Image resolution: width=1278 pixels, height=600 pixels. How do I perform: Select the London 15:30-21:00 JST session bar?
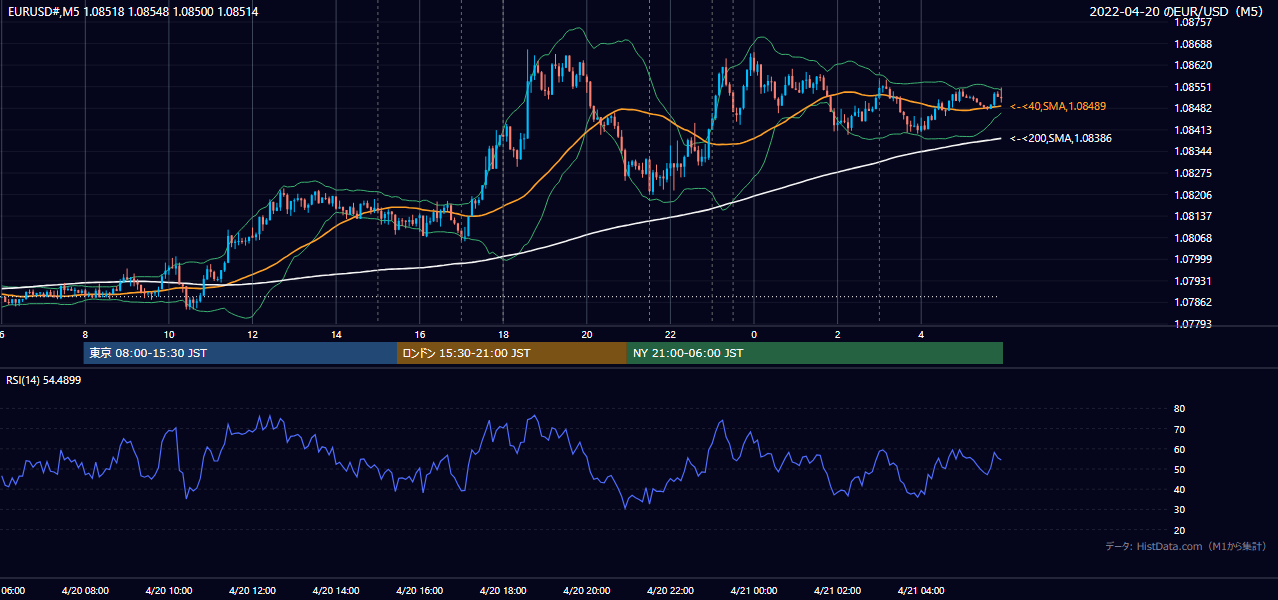(x=512, y=353)
